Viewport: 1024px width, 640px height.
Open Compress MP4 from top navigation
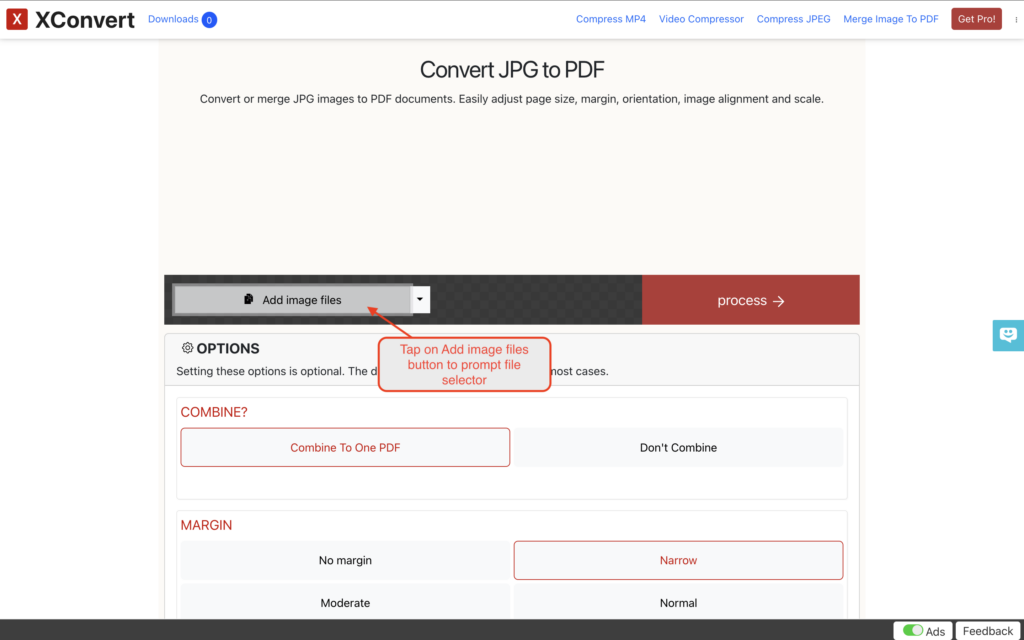point(610,19)
